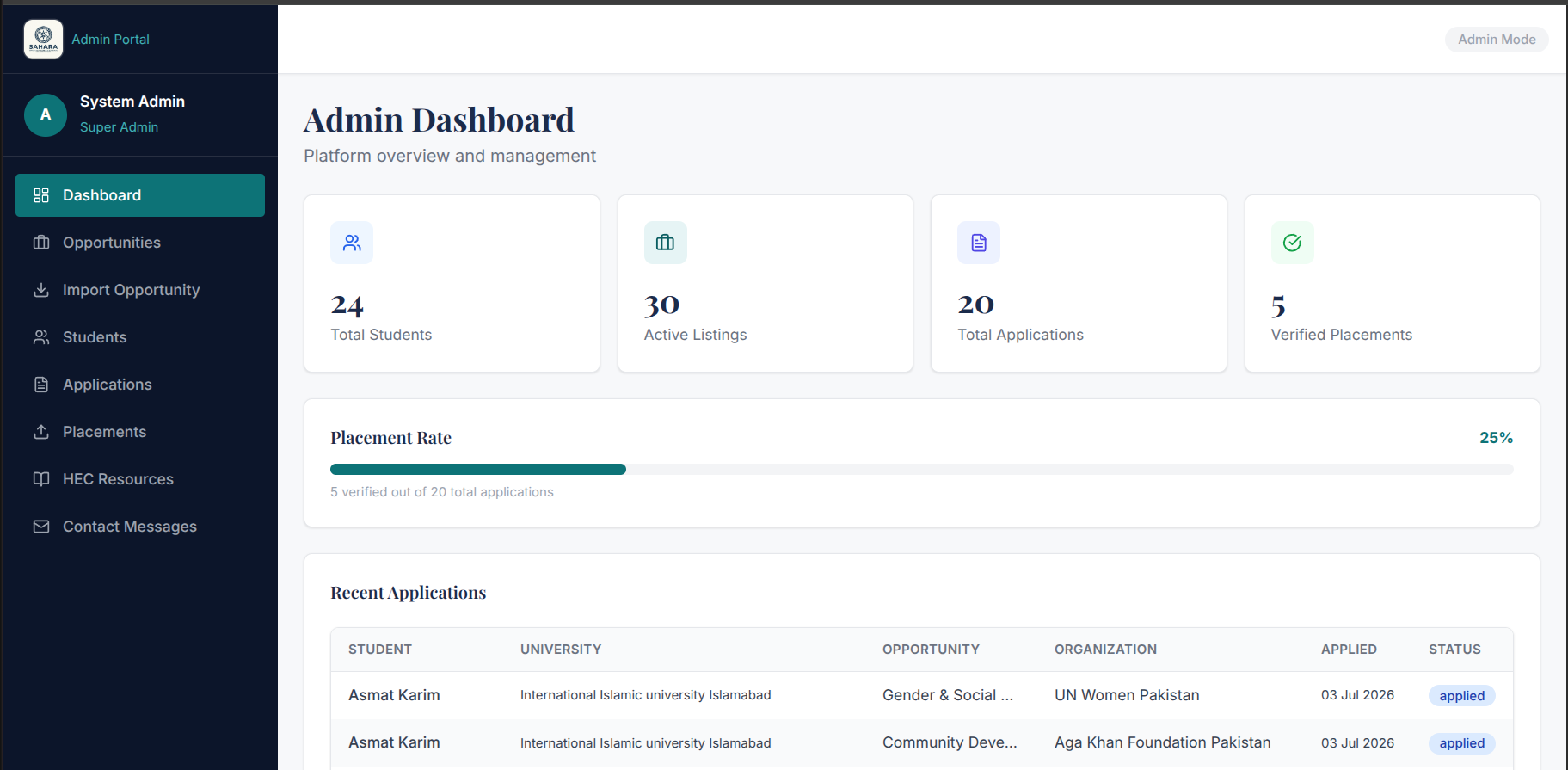This screenshot has height=770, width=1568.
Task: Open the Dashboard menu item
Action: (x=140, y=195)
